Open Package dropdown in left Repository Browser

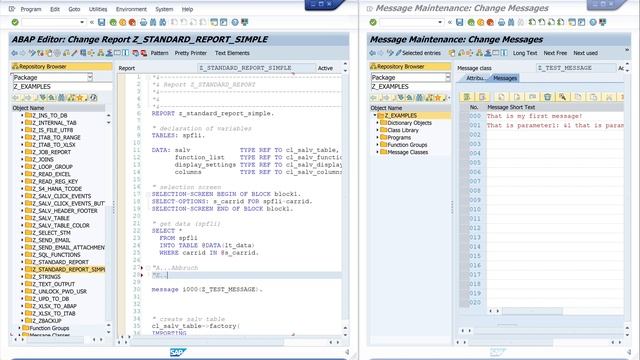[90, 77]
